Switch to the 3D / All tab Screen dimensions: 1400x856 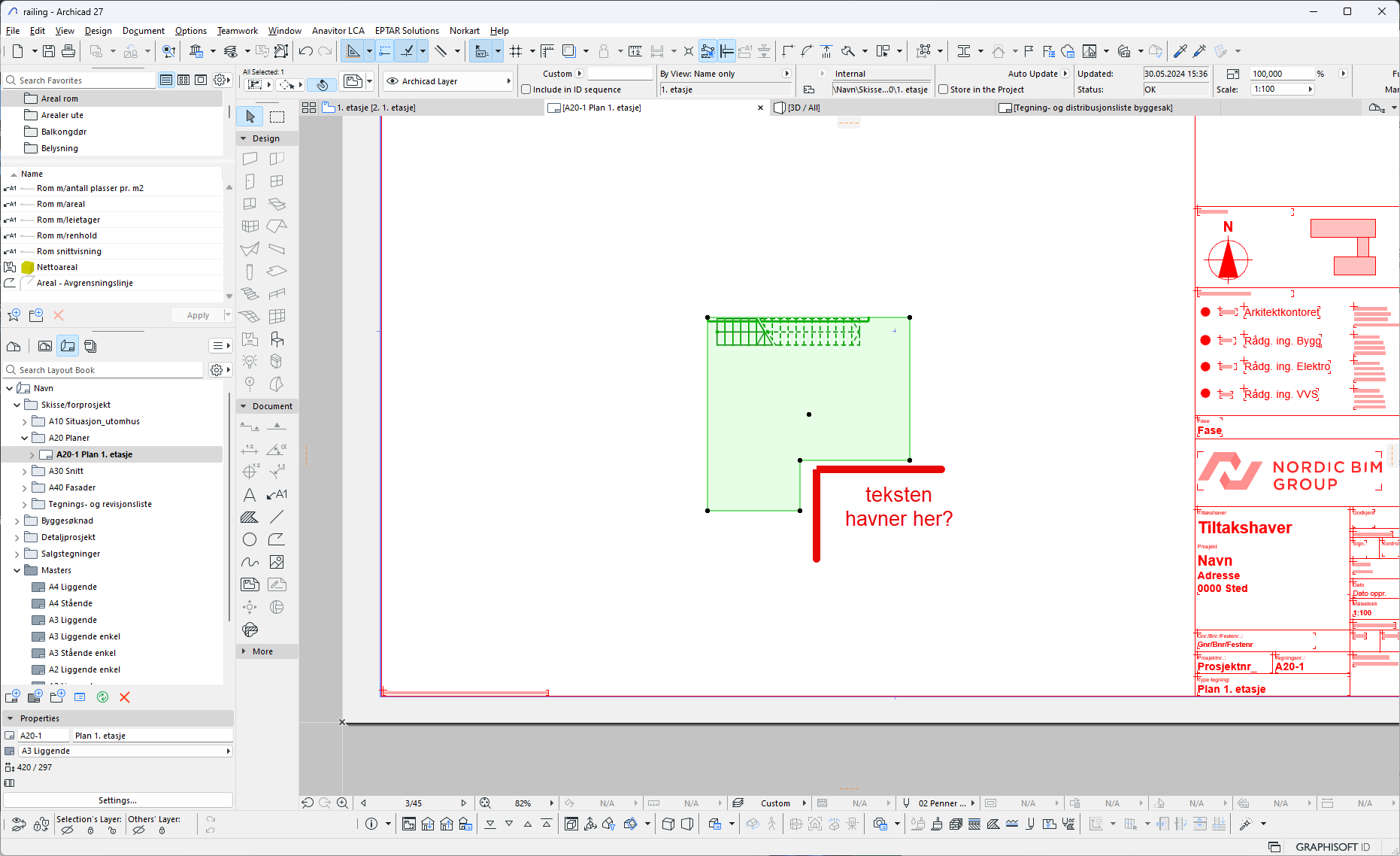(x=803, y=108)
